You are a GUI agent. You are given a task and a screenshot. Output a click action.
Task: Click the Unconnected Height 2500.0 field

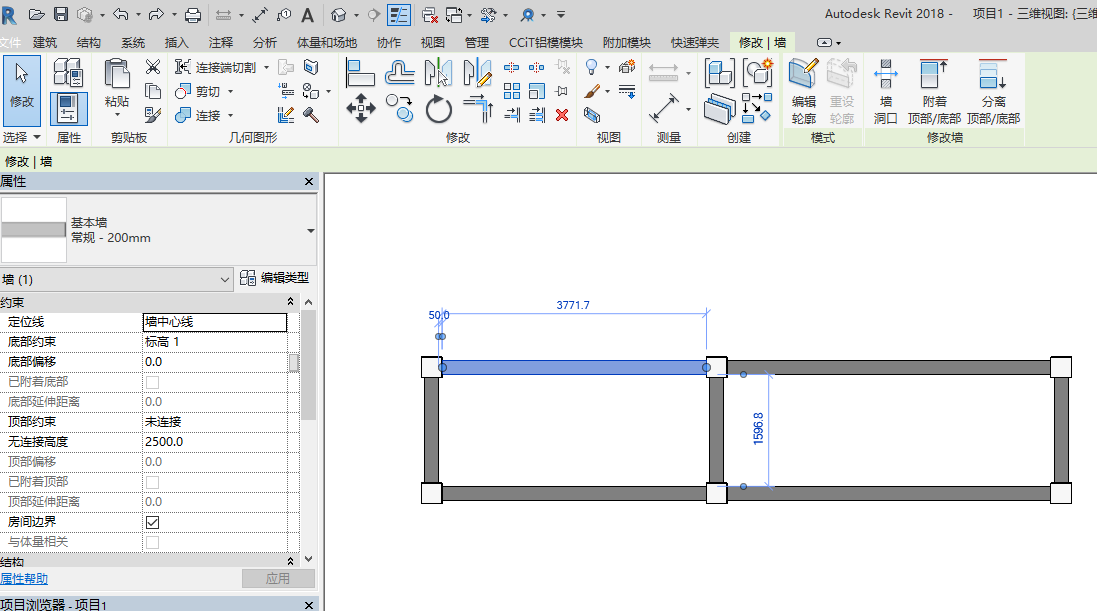point(215,442)
